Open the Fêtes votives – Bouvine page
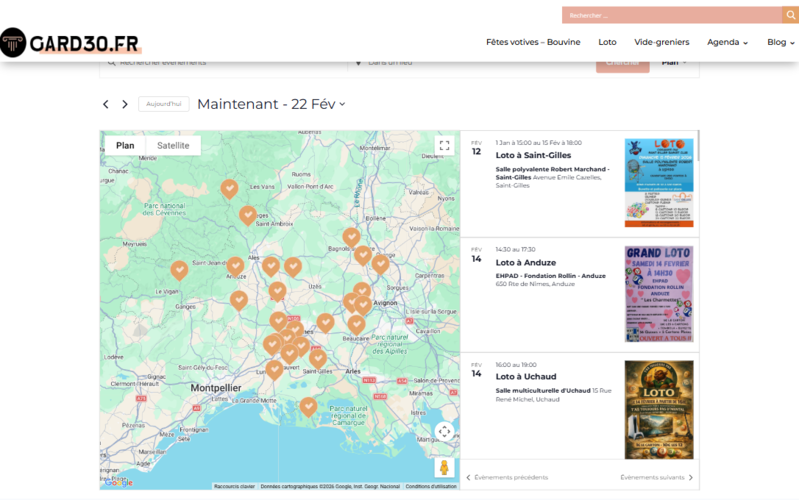 click(533, 42)
